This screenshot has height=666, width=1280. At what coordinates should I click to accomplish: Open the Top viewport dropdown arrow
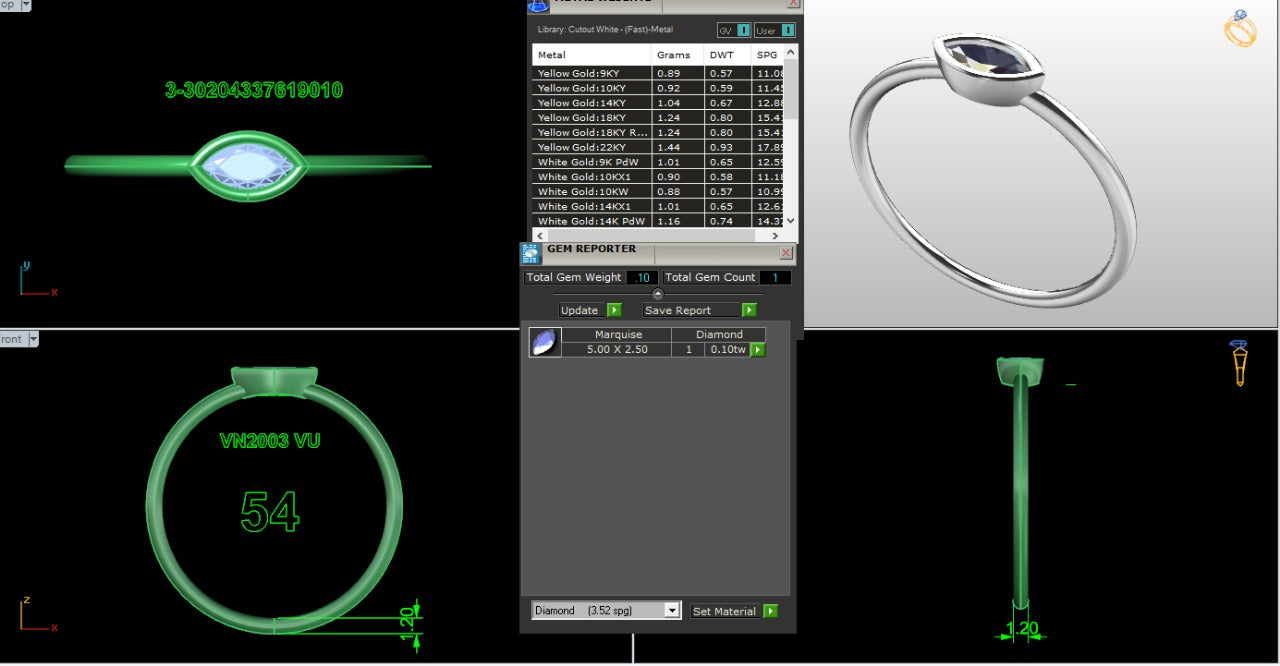[25, 5]
